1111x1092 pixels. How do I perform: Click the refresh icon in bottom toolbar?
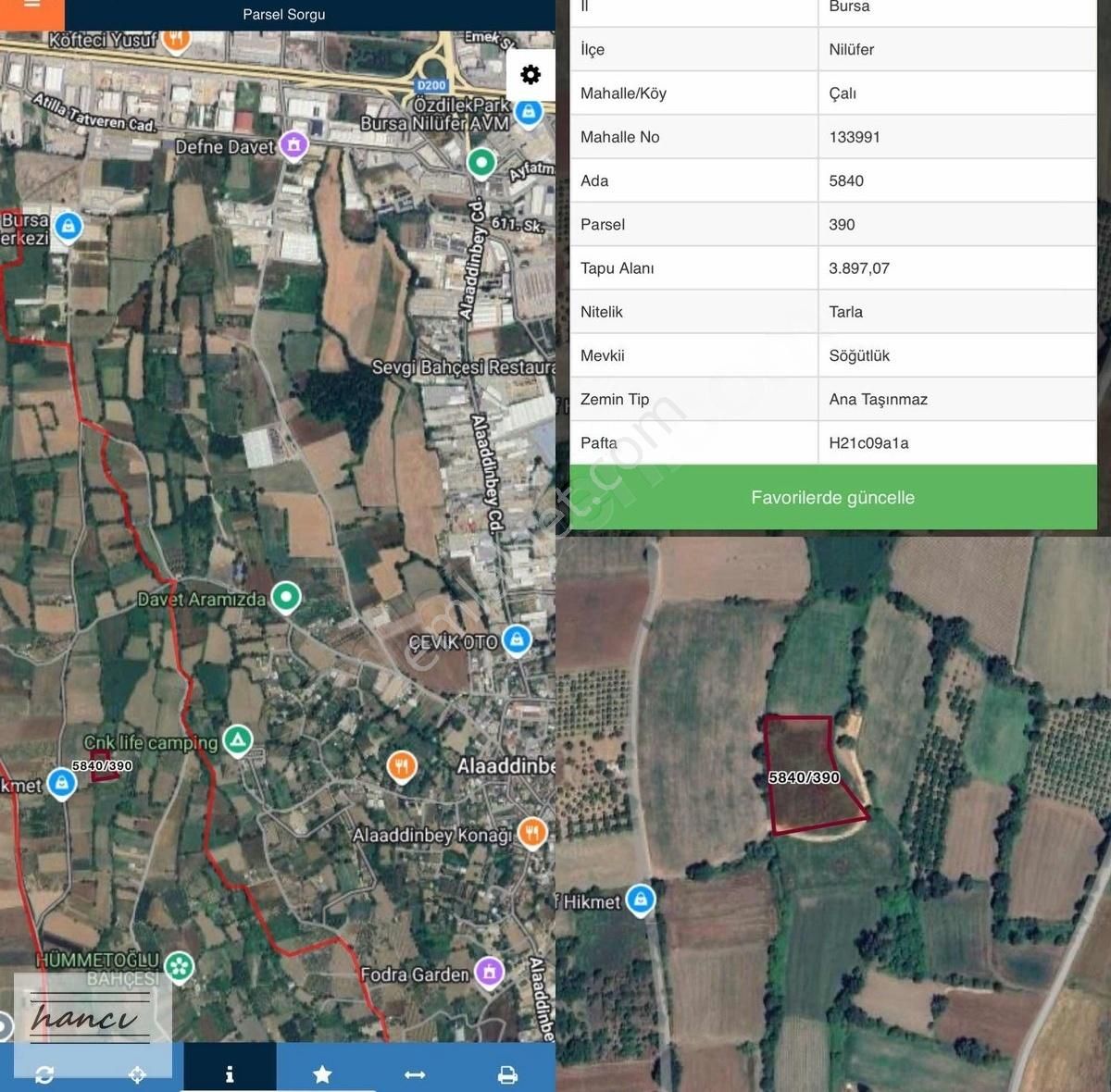click(44, 1073)
